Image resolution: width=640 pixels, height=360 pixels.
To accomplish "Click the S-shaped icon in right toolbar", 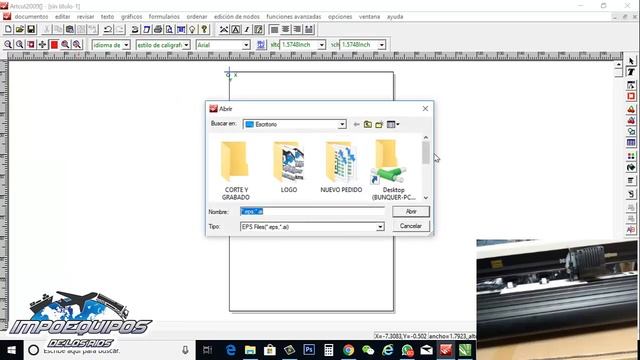I will [631, 194].
